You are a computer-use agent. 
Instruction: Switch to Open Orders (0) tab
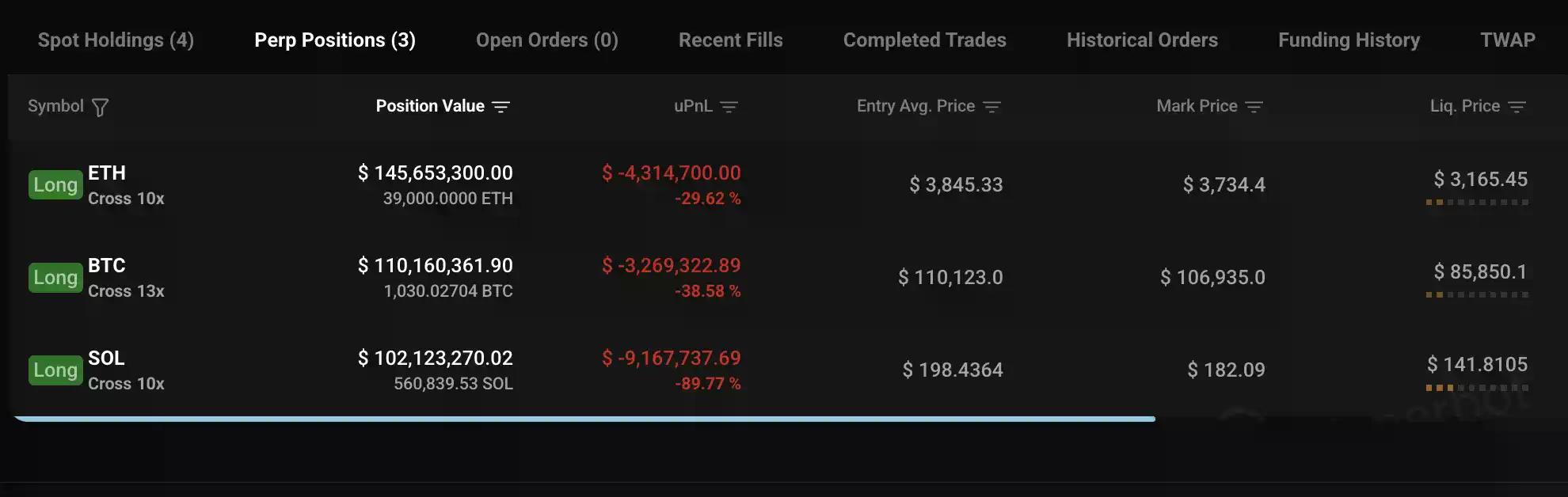click(x=546, y=40)
